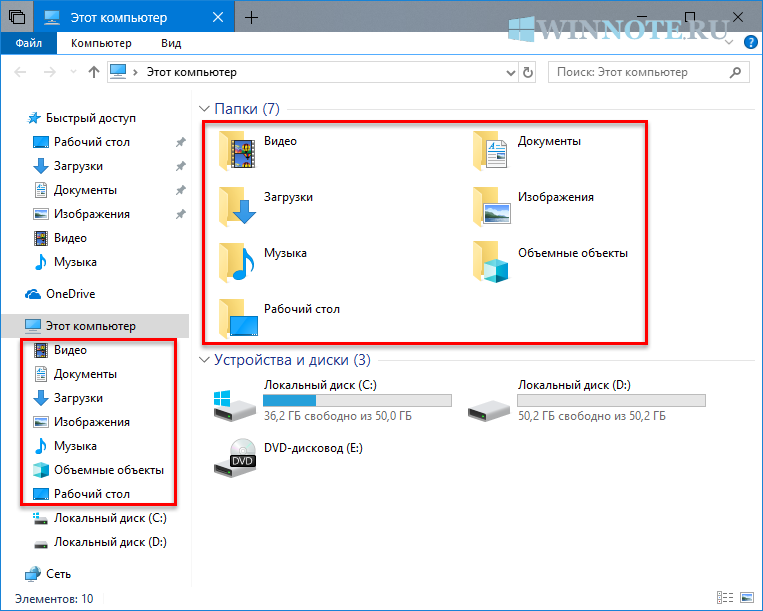The height and width of the screenshot is (611, 763).
Task: Open Музыка under Быстрый доступ
Action: (x=65, y=262)
